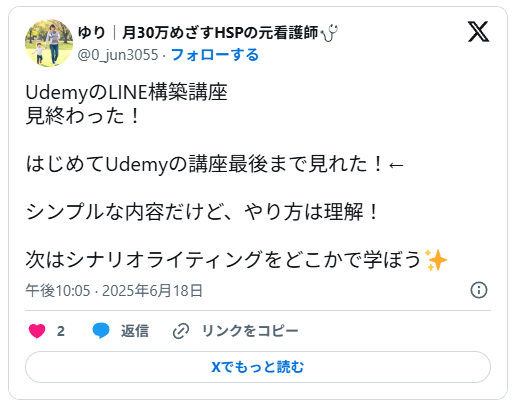Screen dimensions: 513x402
Task: Select the 返信 reply label
Action: coord(135,331)
